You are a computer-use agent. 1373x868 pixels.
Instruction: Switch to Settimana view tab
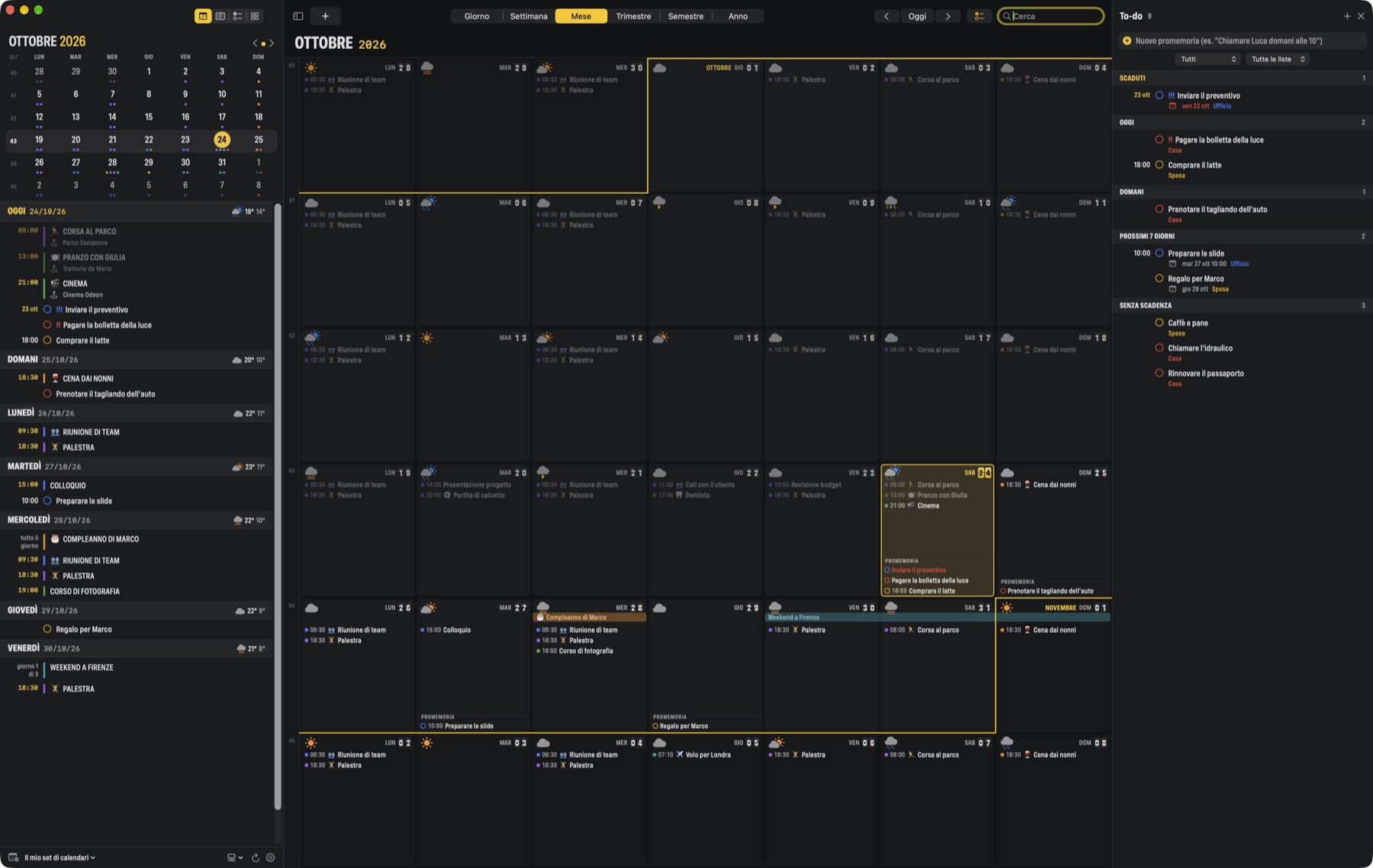529,16
